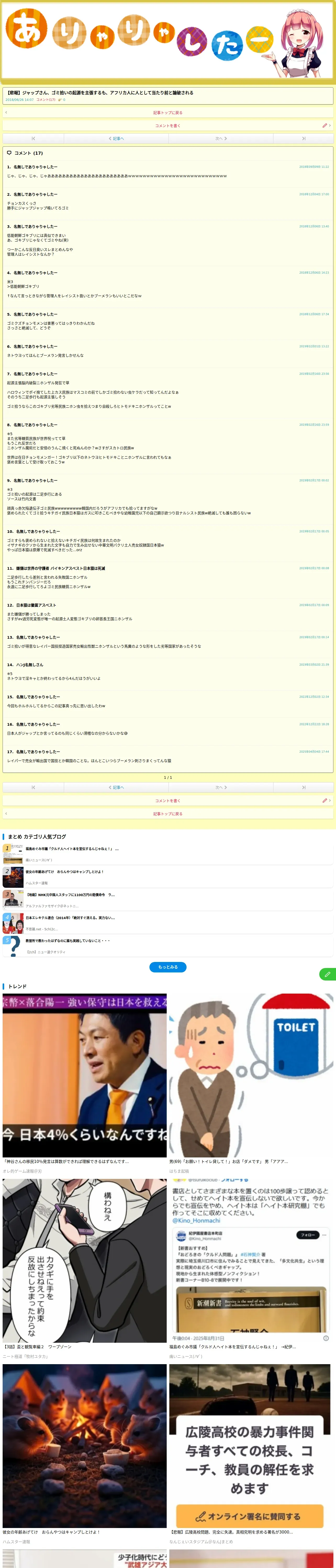This screenshot has width=336, height=1568.
Task: Click 次へ pager link above the comments
Action: point(221,139)
